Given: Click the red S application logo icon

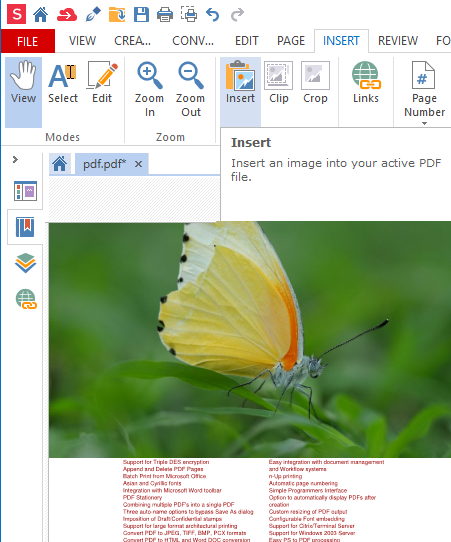Looking at the screenshot, I should click(17, 15).
